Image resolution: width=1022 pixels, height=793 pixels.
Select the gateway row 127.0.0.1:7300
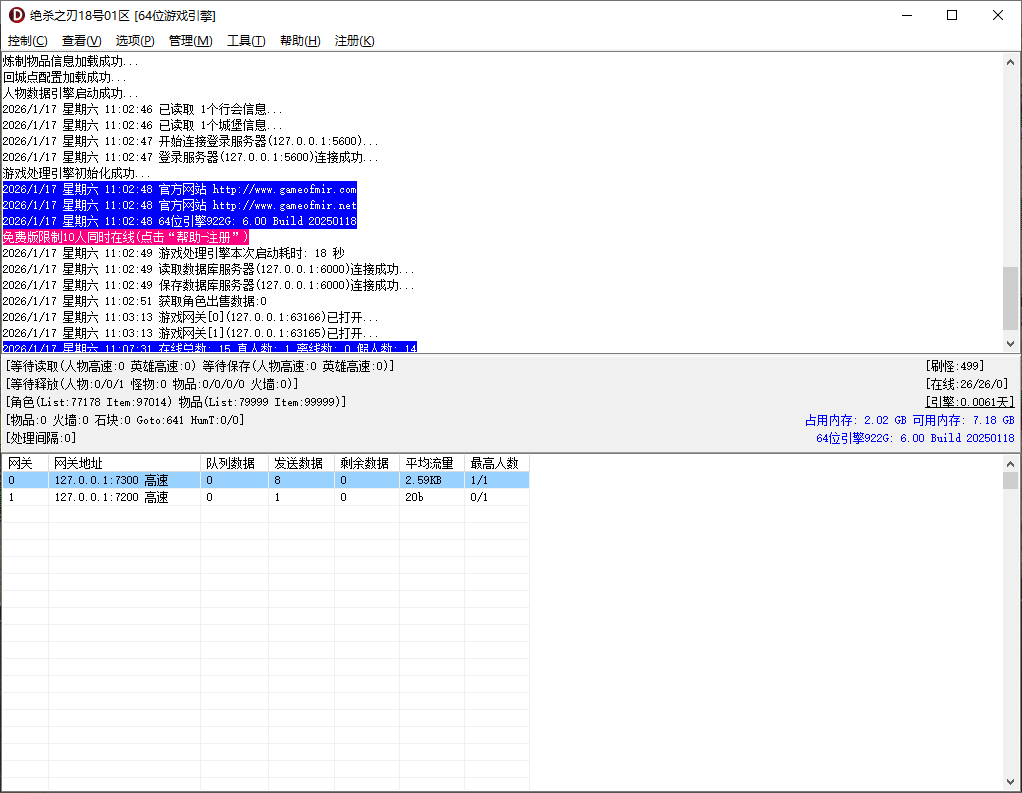click(x=110, y=480)
